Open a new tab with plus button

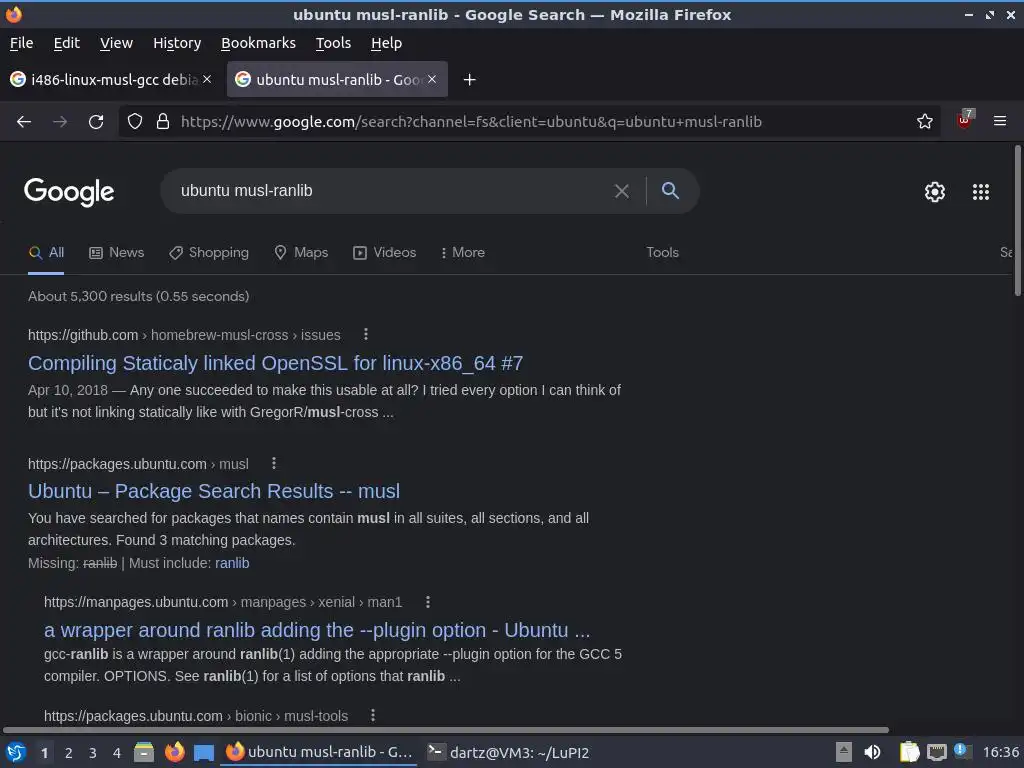(x=469, y=80)
